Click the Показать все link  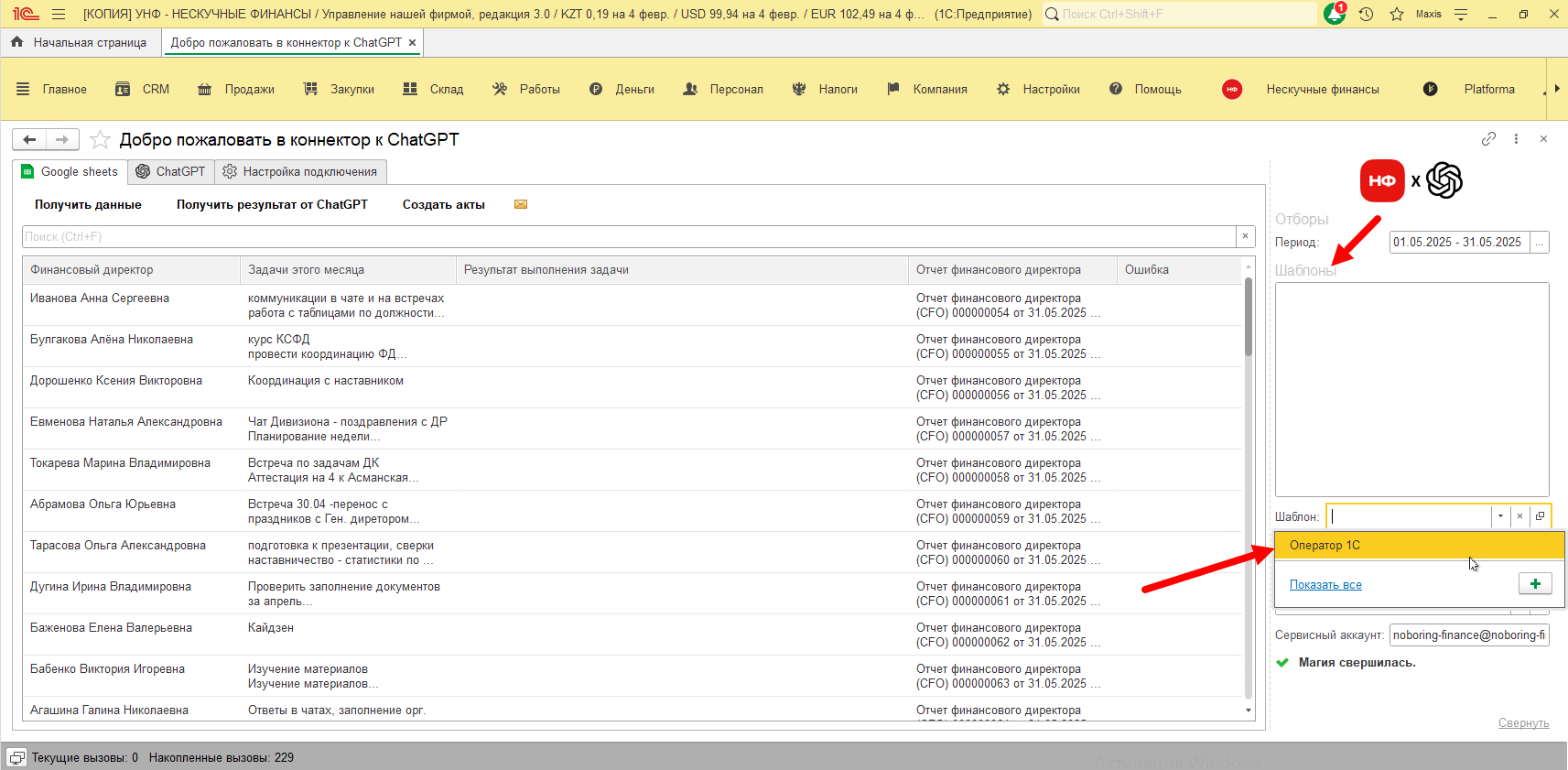pyautogui.click(x=1325, y=585)
